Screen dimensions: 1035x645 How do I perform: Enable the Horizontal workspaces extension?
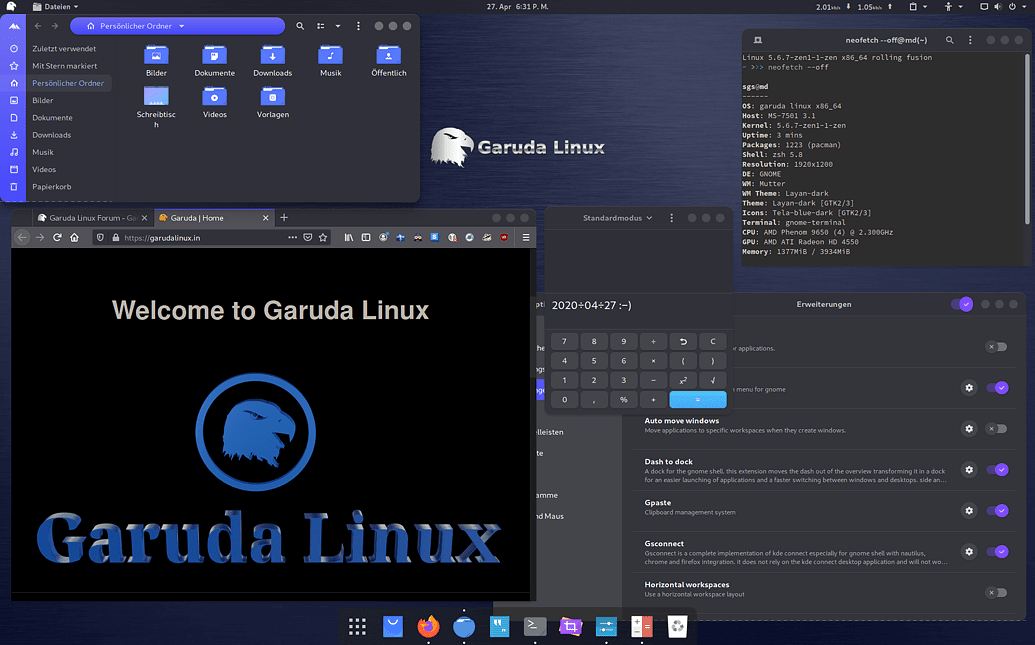pos(997,592)
